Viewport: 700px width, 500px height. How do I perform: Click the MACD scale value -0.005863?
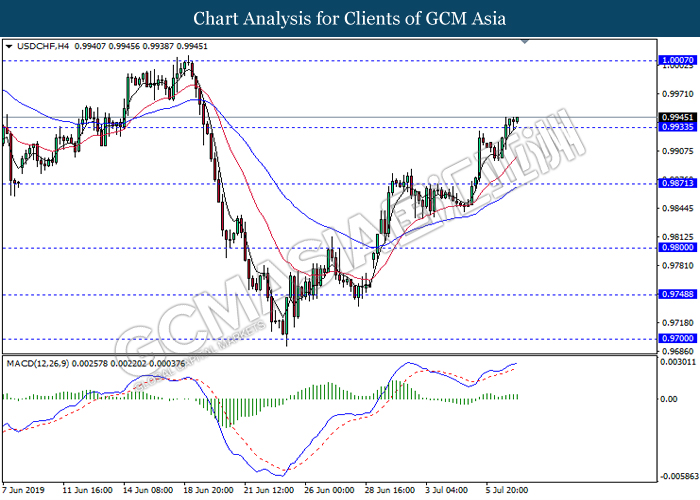point(679,477)
